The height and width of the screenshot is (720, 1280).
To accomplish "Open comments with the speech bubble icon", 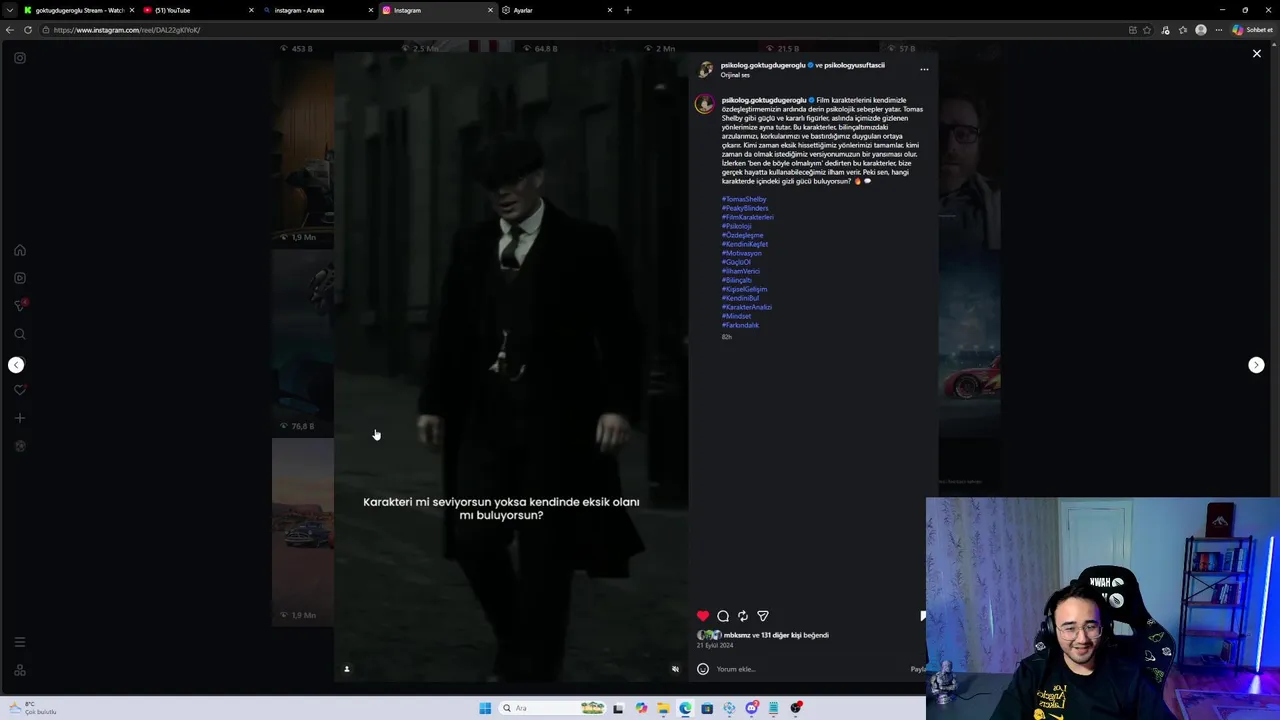I will click(x=723, y=616).
